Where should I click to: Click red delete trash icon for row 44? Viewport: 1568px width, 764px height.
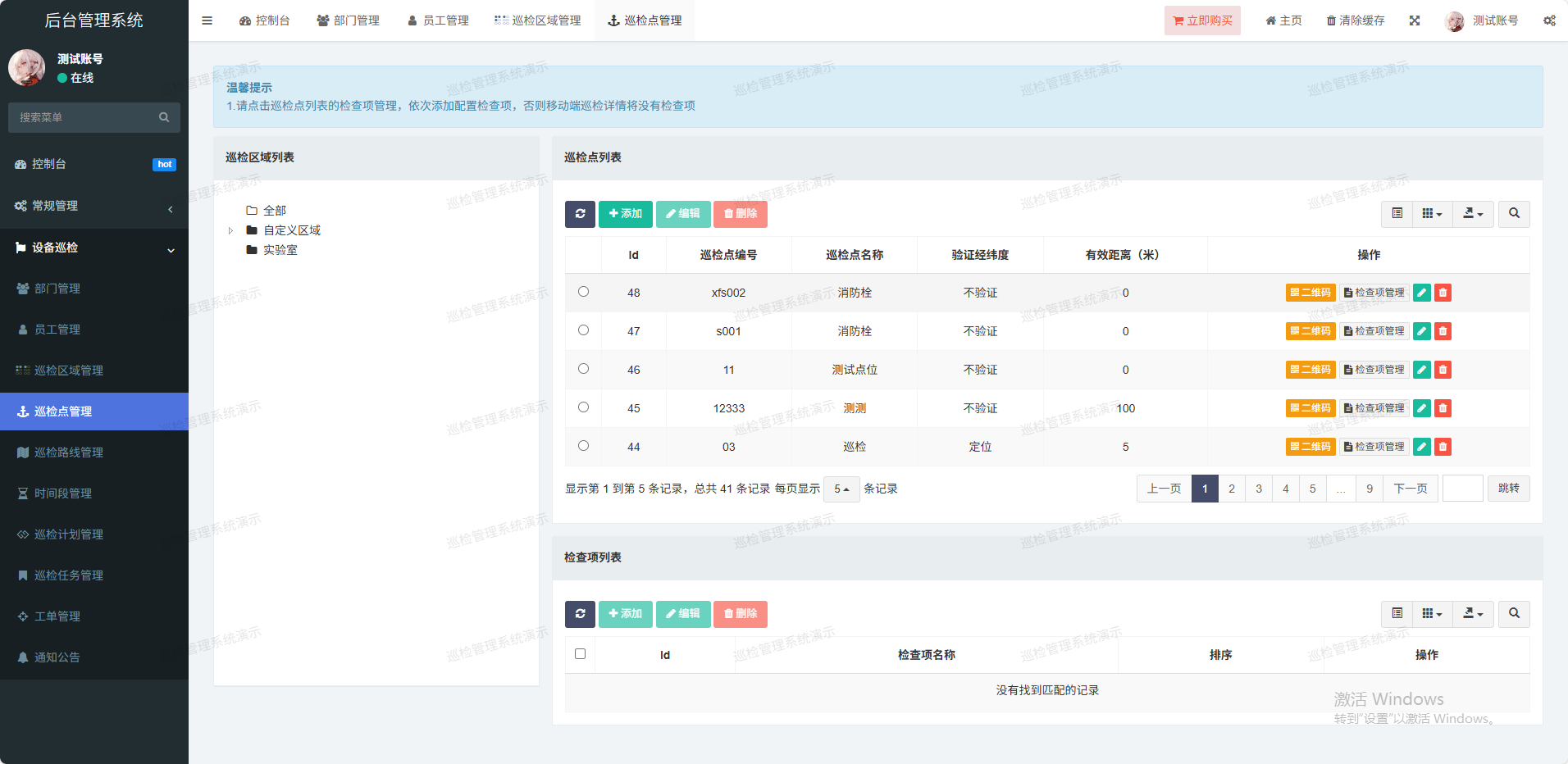(x=1443, y=447)
